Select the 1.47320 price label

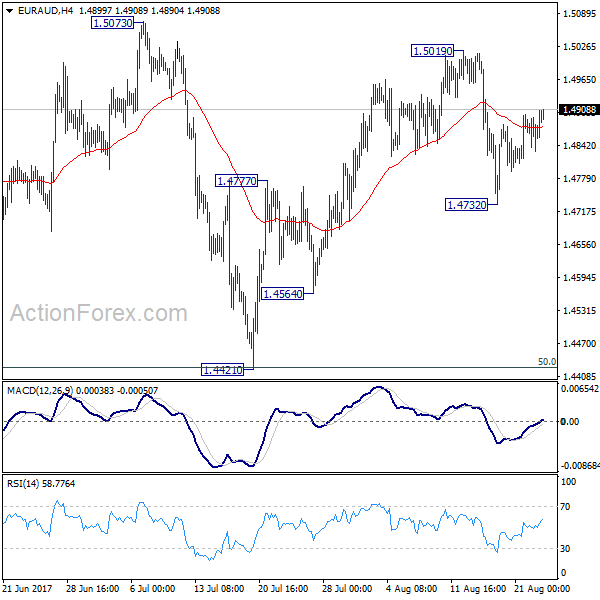click(x=466, y=205)
